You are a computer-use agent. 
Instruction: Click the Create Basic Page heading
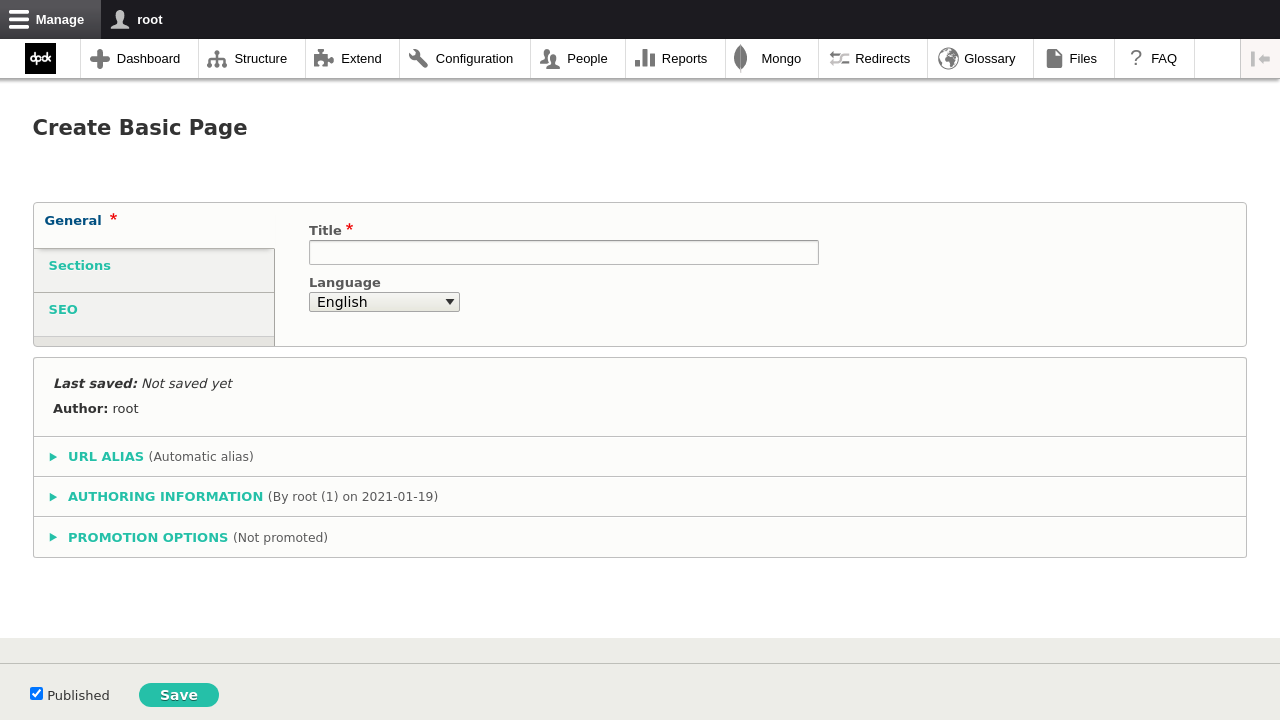tap(140, 128)
